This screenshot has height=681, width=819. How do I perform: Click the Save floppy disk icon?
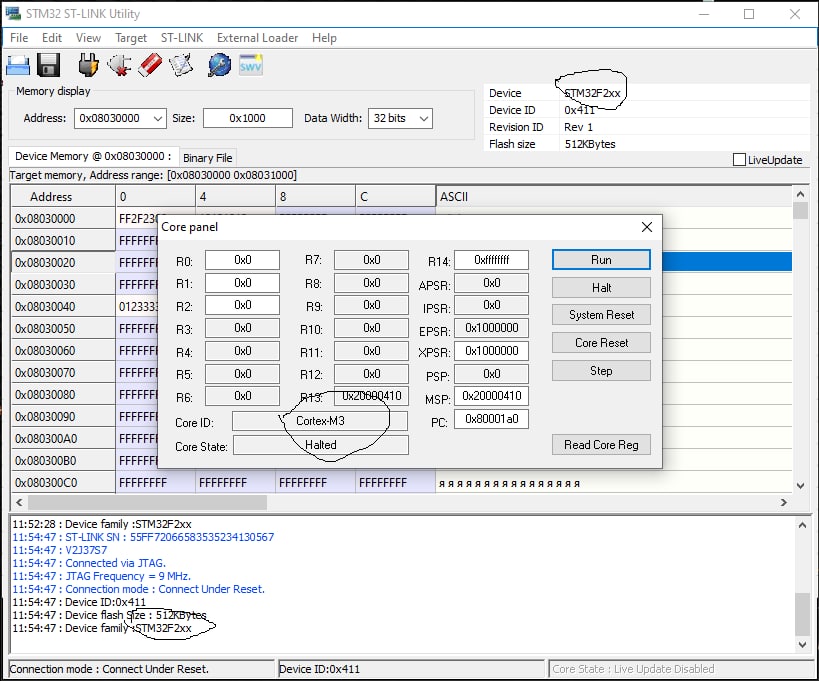(x=48, y=65)
